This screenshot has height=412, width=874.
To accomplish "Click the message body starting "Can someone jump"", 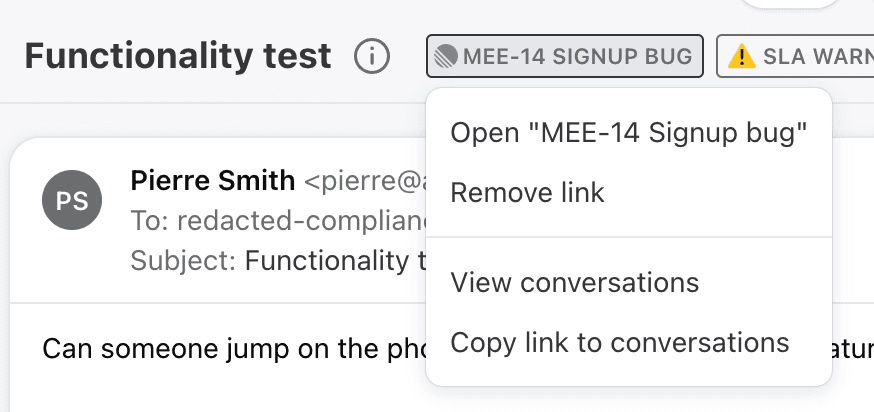I will (x=234, y=349).
